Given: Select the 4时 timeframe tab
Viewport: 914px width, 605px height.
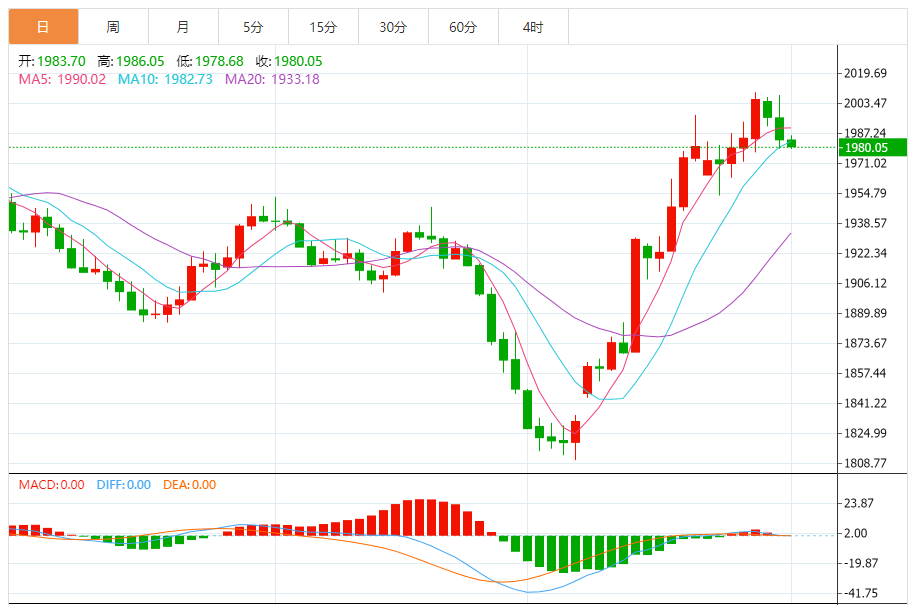Looking at the screenshot, I should click(x=533, y=27).
